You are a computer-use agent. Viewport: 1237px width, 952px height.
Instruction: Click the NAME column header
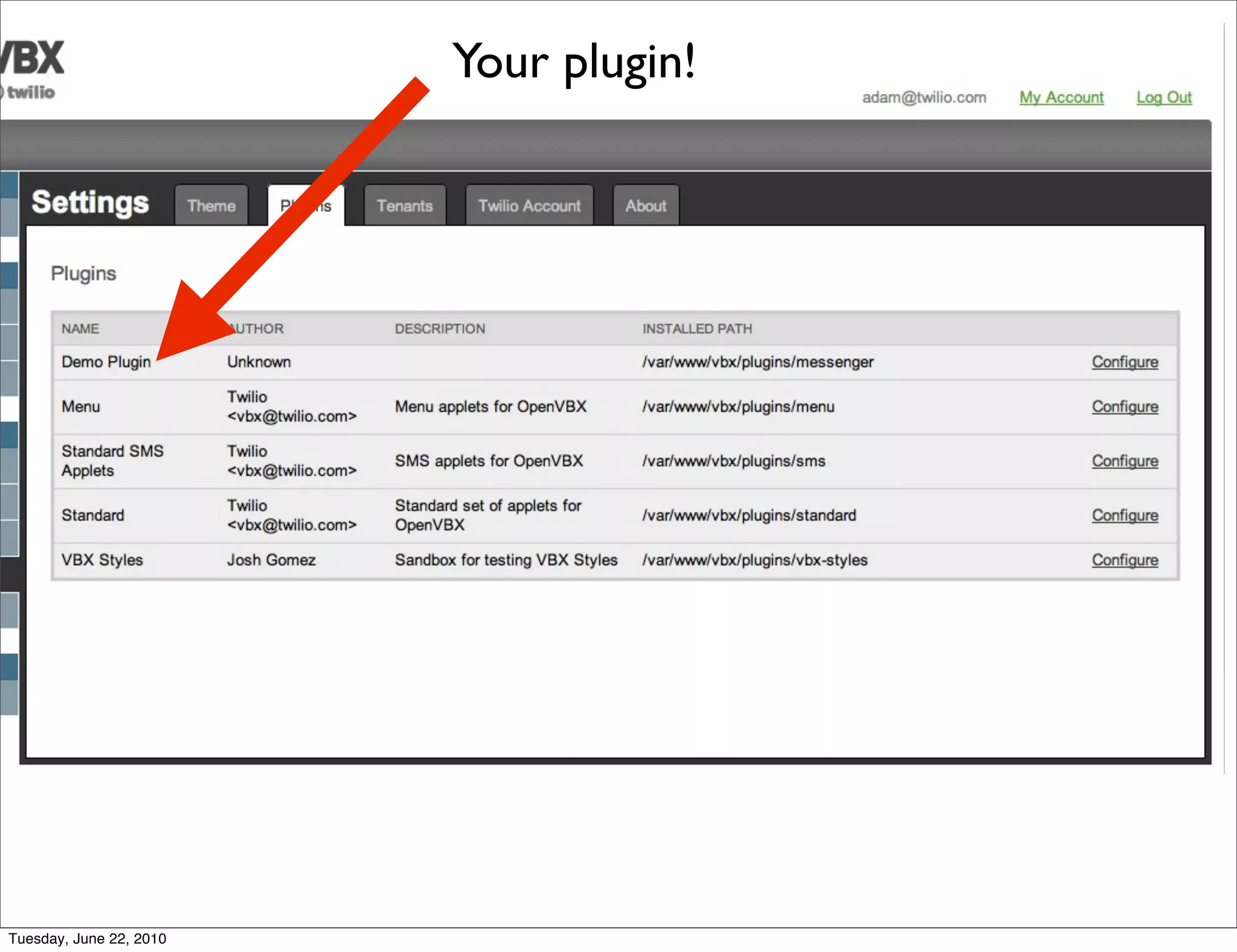[80, 329]
